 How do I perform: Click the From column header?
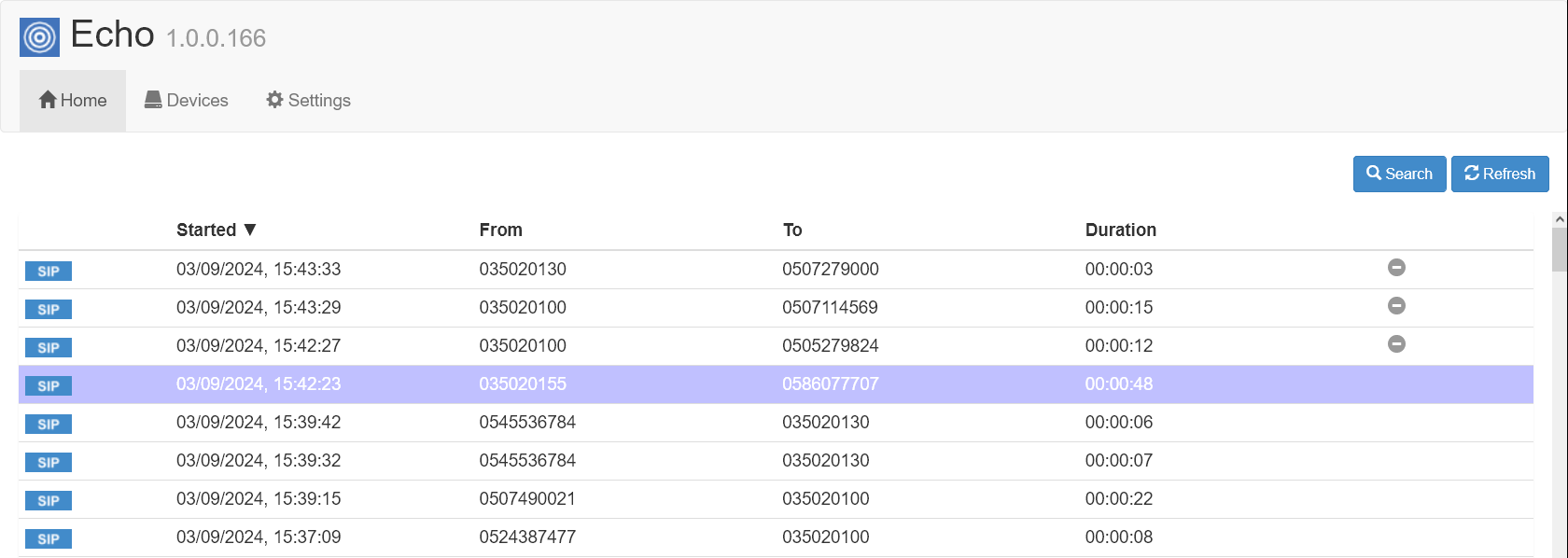(500, 230)
